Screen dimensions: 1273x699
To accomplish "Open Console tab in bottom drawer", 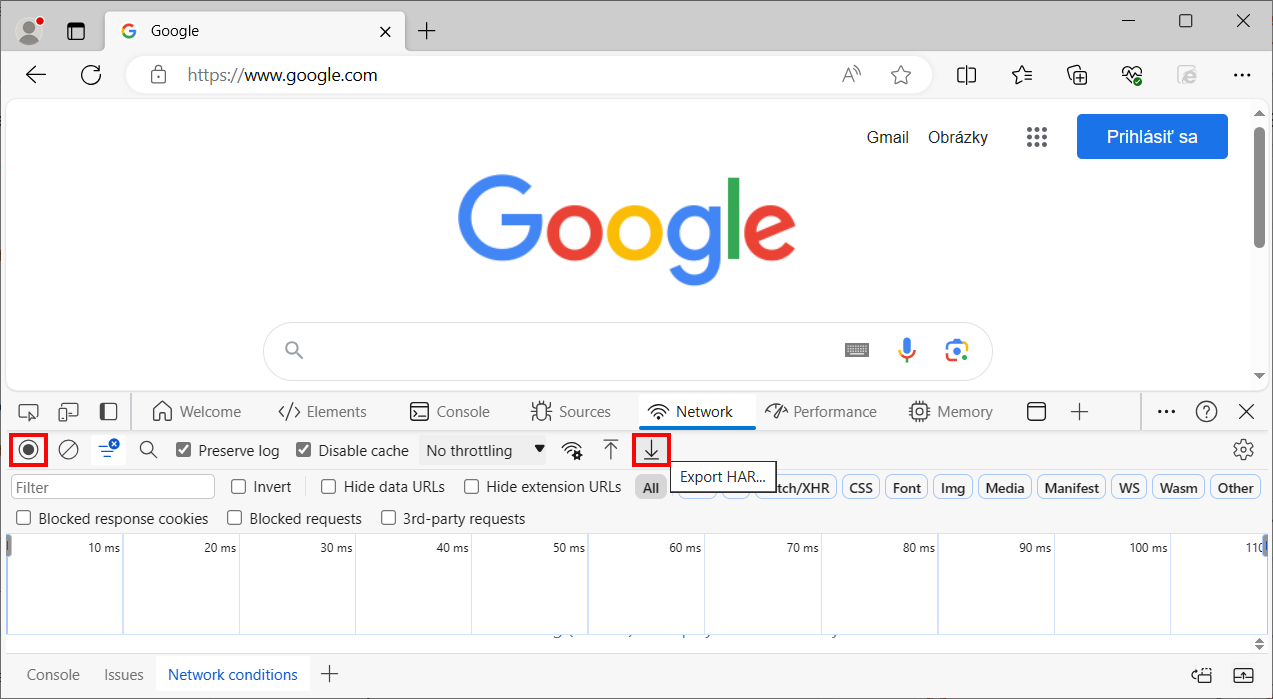I will (53, 674).
